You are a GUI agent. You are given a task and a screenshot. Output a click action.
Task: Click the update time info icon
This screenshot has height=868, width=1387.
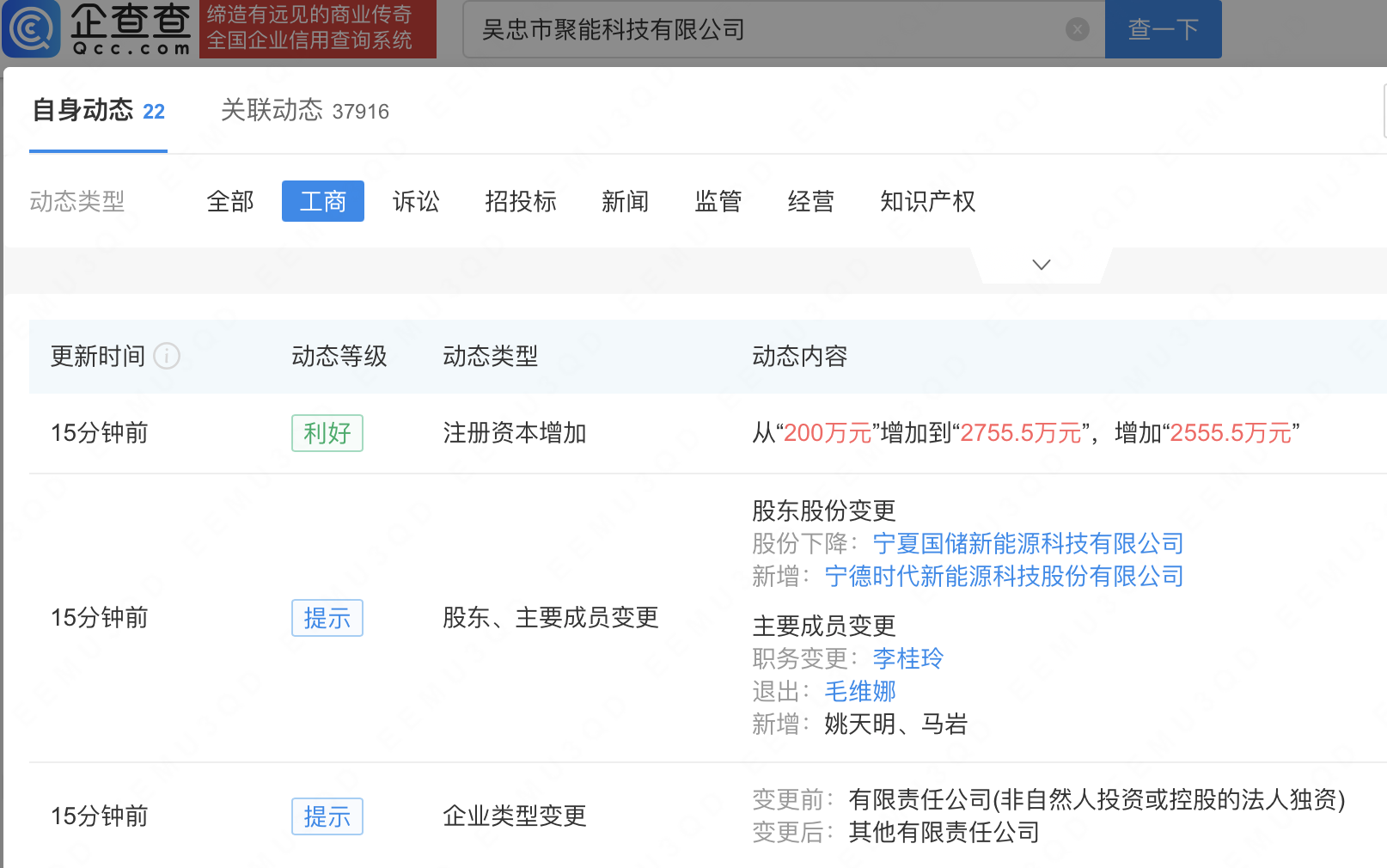tap(167, 356)
